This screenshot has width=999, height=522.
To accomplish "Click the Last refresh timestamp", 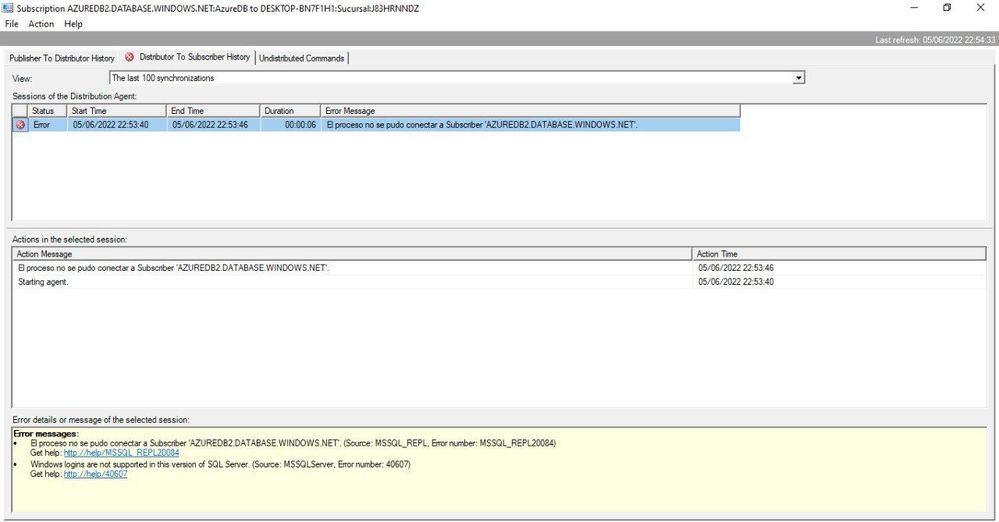I will click(x=935, y=40).
